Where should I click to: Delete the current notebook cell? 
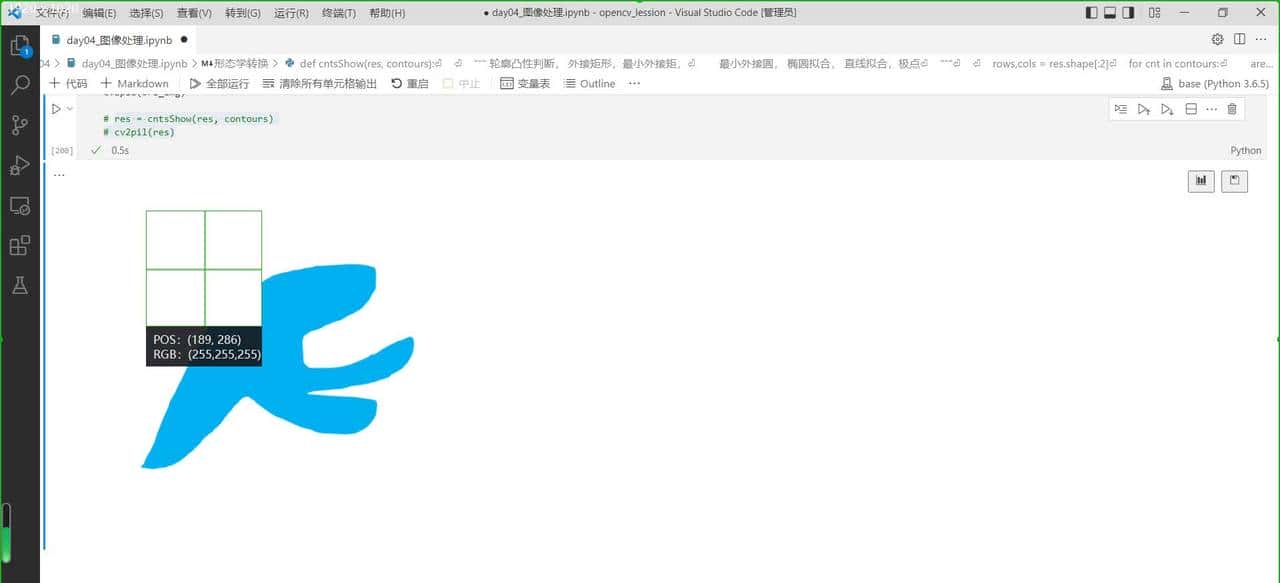1231,109
